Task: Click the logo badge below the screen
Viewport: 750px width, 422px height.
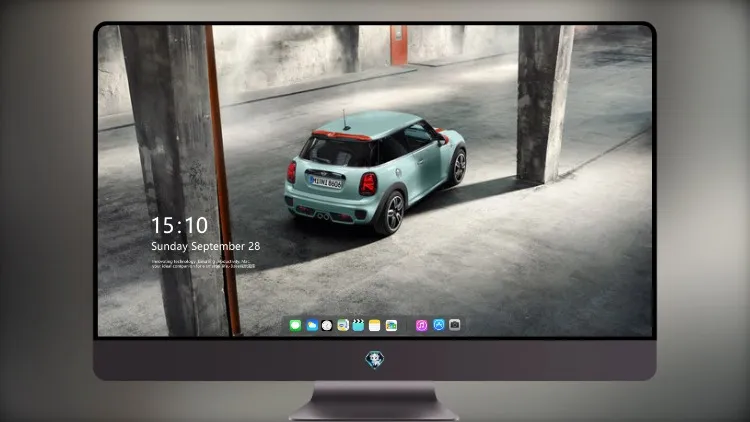Action: (375, 360)
